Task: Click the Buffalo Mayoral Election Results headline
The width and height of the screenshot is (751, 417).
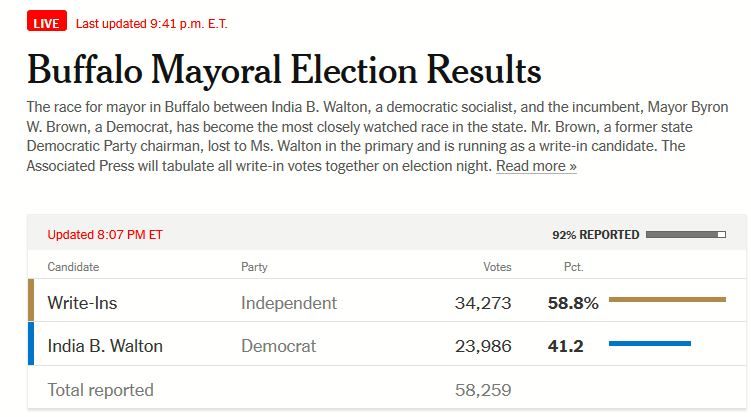Action: (284, 70)
